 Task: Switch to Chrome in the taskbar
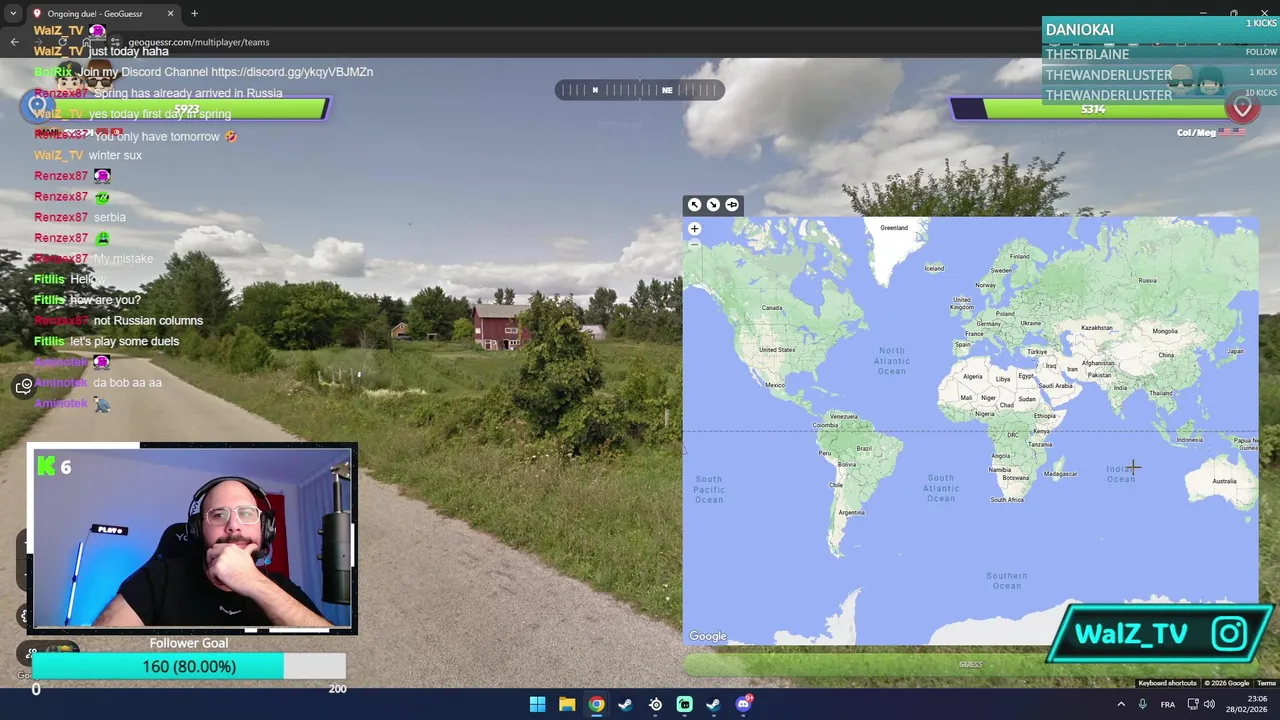coord(596,705)
